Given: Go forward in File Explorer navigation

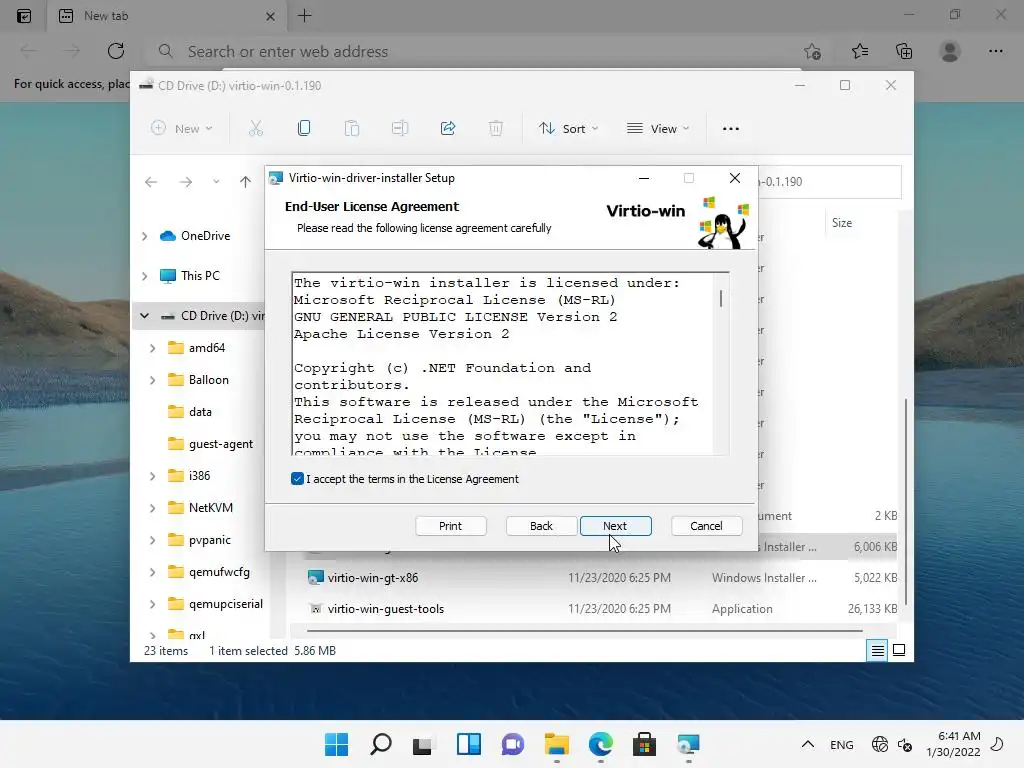Looking at the screenshot, I should (x=186, y=182).
